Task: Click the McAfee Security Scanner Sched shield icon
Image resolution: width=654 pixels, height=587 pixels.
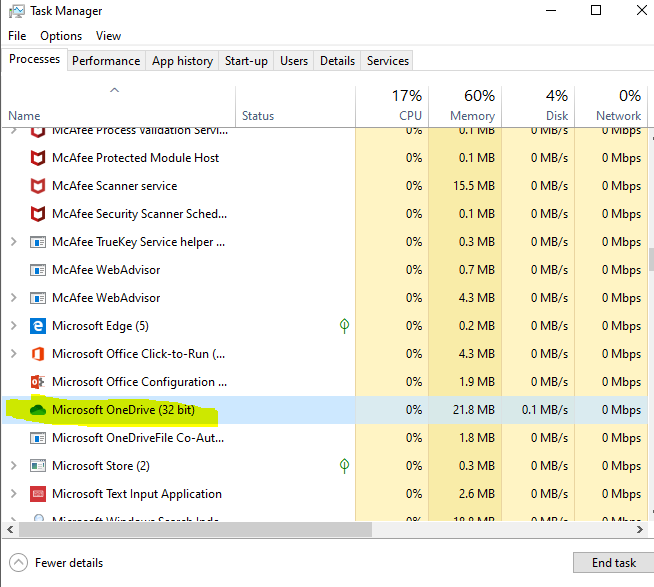Action: click(x=38, y=214)
